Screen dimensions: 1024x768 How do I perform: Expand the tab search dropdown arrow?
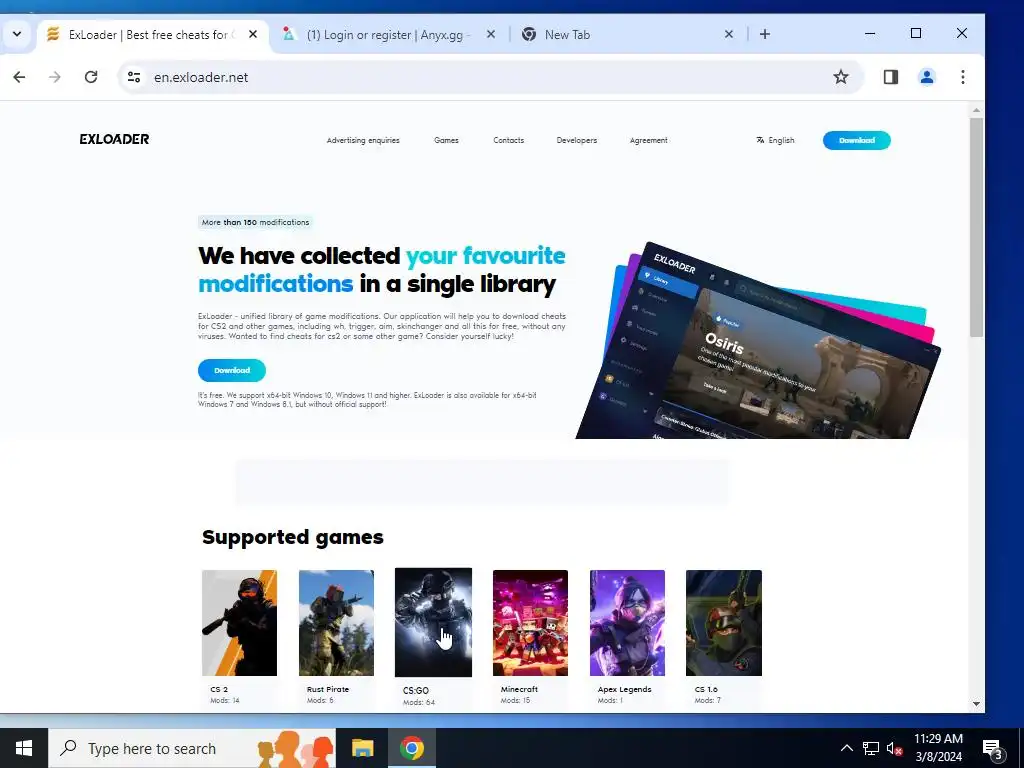pyautogui.click(x=17, y=34)
